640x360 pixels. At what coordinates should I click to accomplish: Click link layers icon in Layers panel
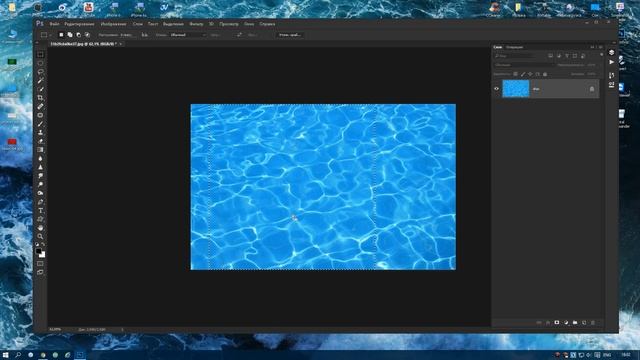(x=539, y=322)
